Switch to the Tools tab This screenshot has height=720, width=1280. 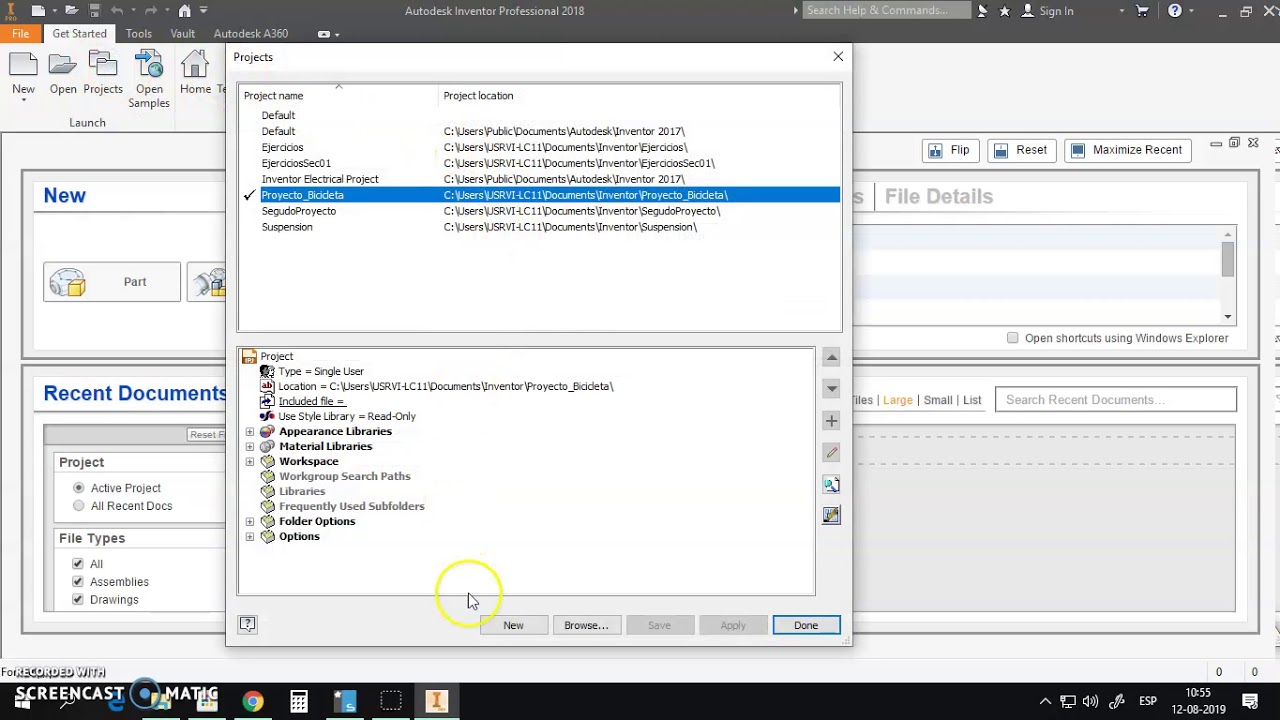pos(139,34)
